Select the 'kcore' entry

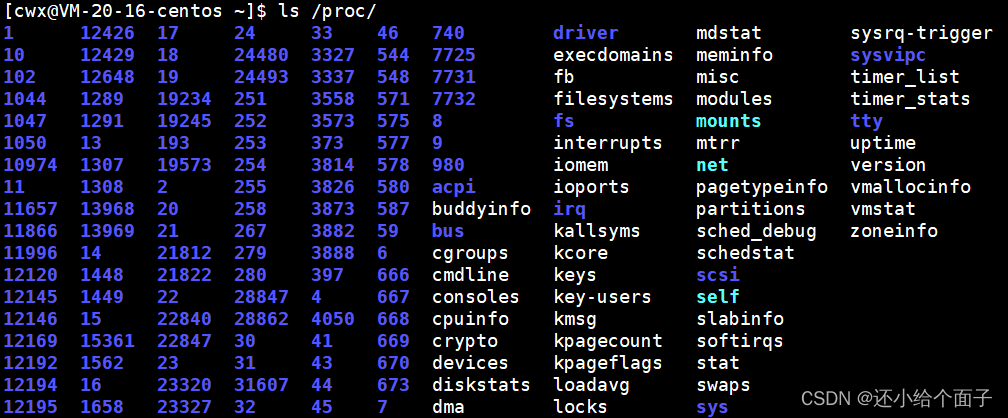[x=580, y=253]
